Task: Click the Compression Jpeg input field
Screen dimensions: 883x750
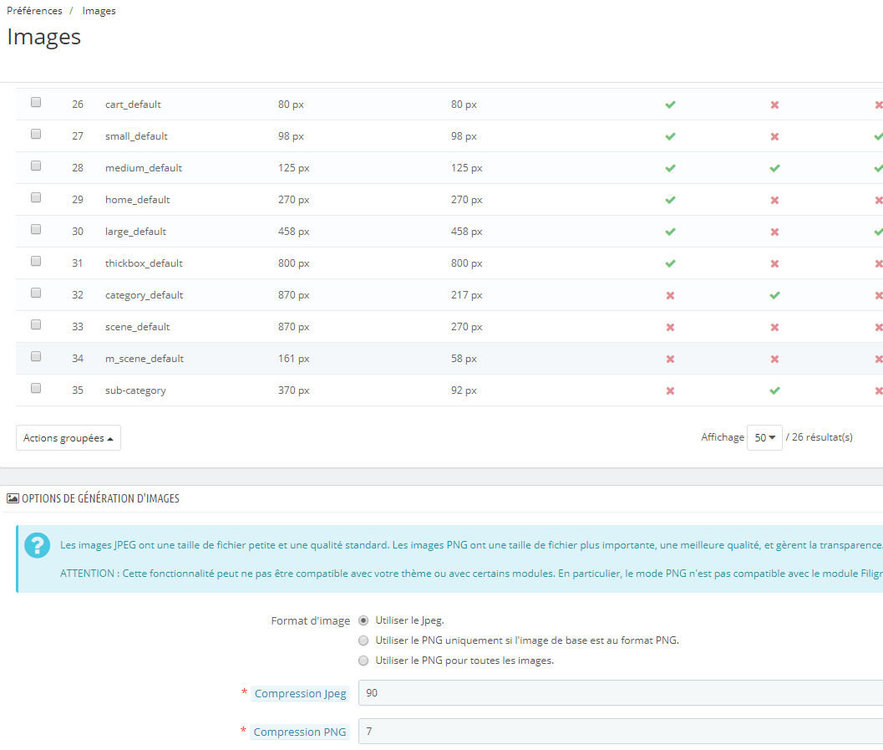Action: (621, 693)
